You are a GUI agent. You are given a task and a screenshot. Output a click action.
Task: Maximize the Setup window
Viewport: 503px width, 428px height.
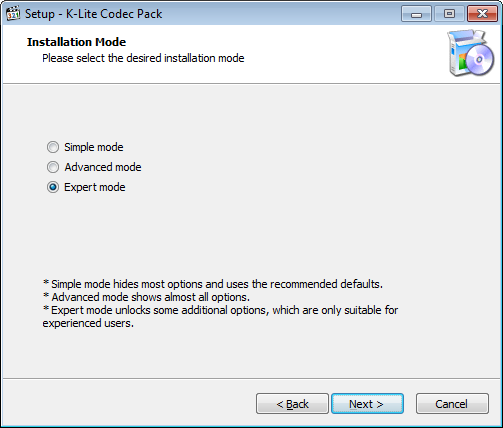pyautogui.click(x=449, y=14)
